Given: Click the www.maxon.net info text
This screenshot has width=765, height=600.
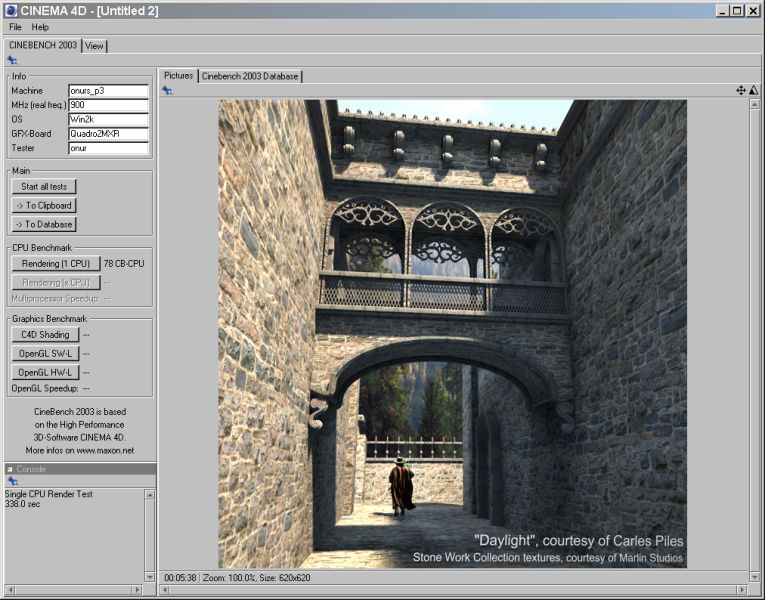Looking at the screenshot, I should click(105, 450).
